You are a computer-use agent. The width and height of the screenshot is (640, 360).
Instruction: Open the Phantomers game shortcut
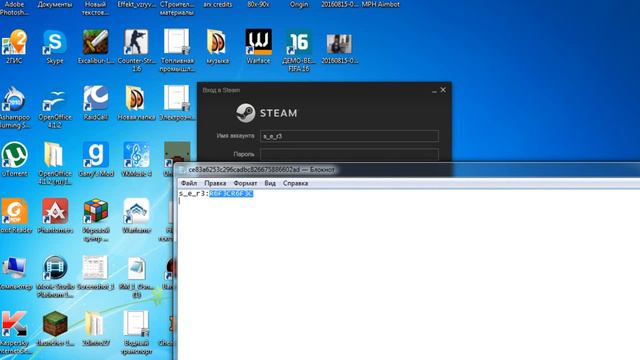click(55, 211)
